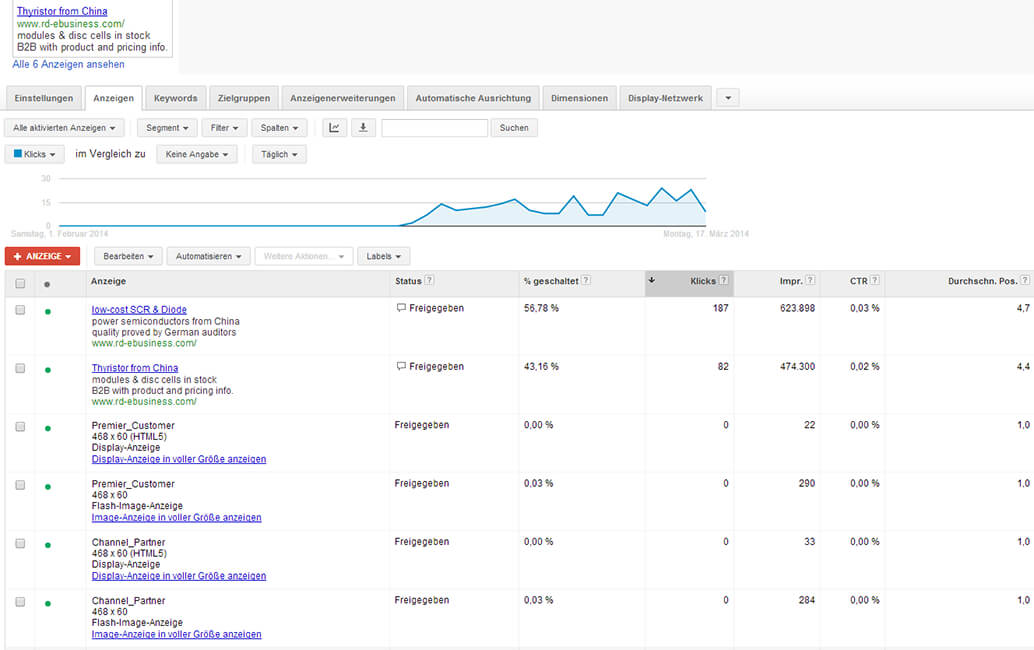Switch to Automatische Ausrichtung tab
1034x650 pixels.
(473, 98)
